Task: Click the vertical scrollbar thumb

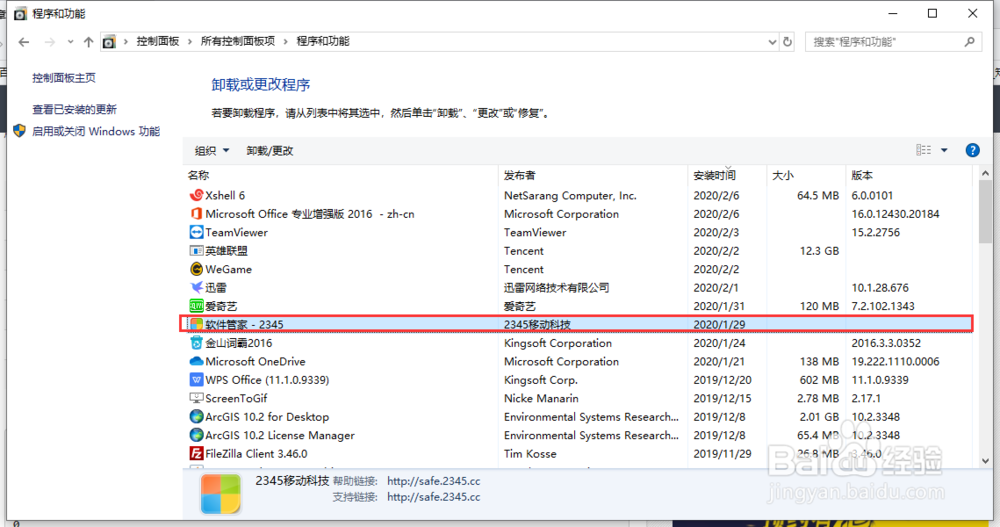Action: (x=985, y=212)
